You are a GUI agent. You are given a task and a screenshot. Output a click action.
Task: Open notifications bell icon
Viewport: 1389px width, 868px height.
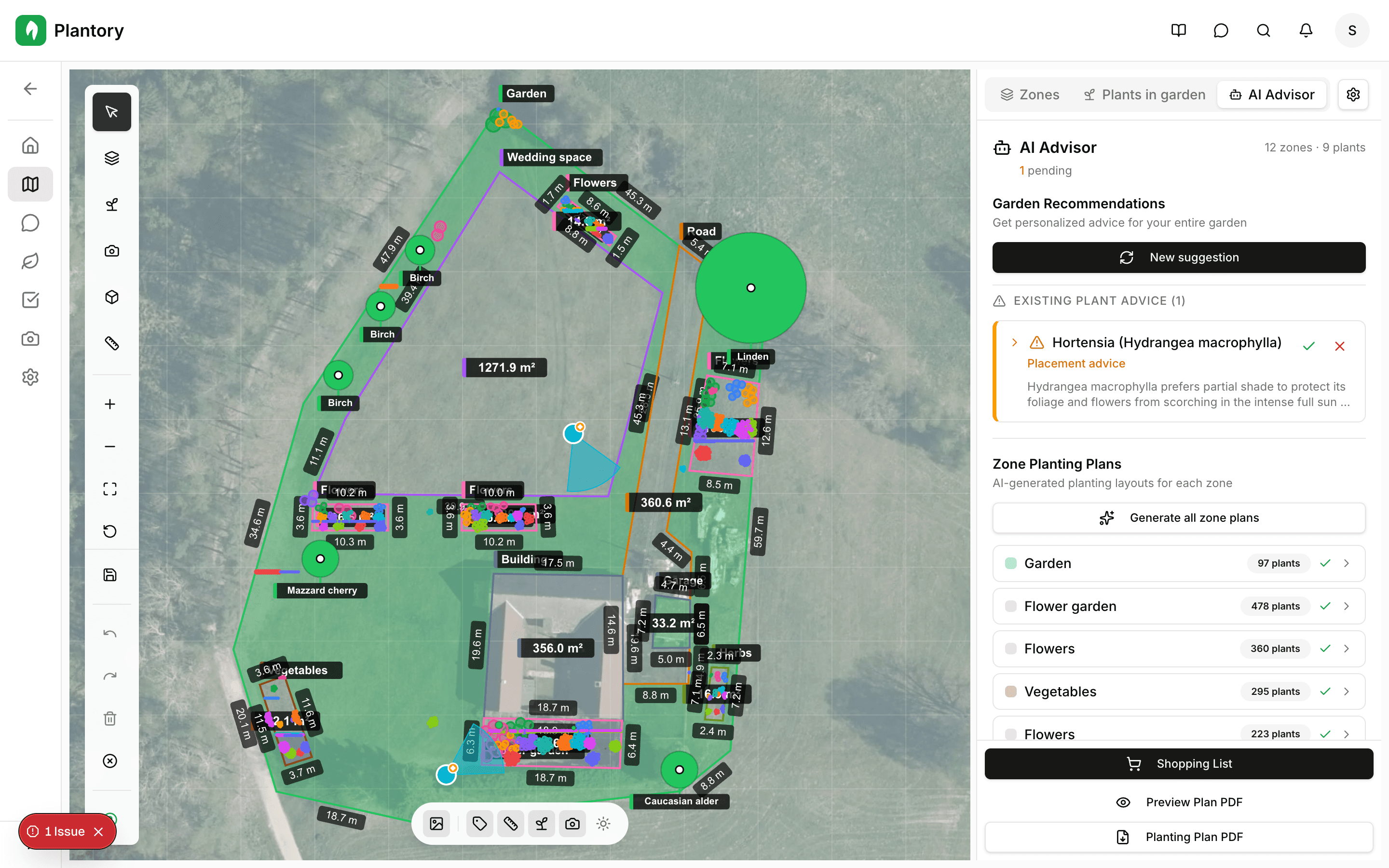pyautogui.click(x=1306, y=30)
